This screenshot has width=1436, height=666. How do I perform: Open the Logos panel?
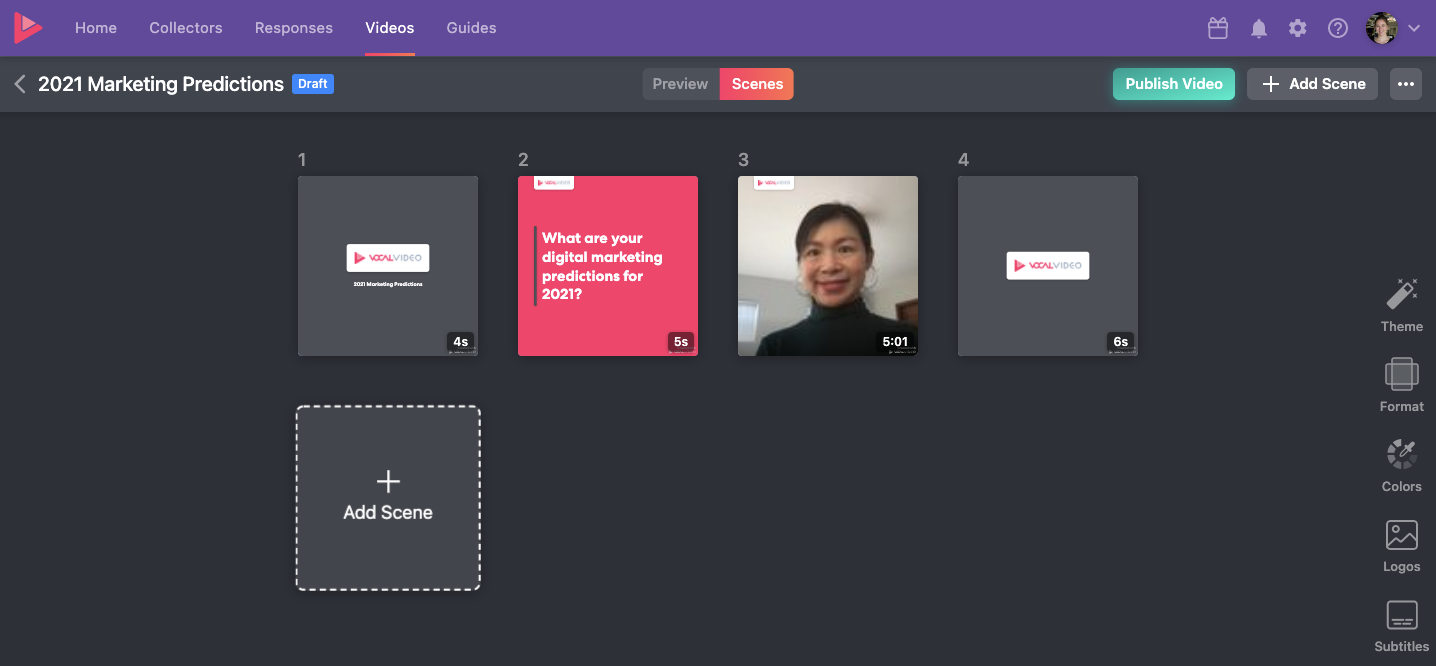pyautogui.click(x=1401, y=544)
